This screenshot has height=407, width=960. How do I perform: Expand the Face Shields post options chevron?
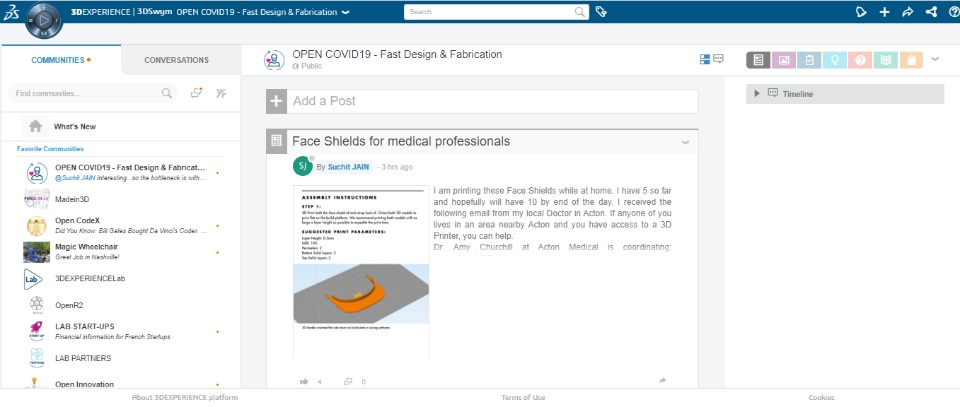686,142
